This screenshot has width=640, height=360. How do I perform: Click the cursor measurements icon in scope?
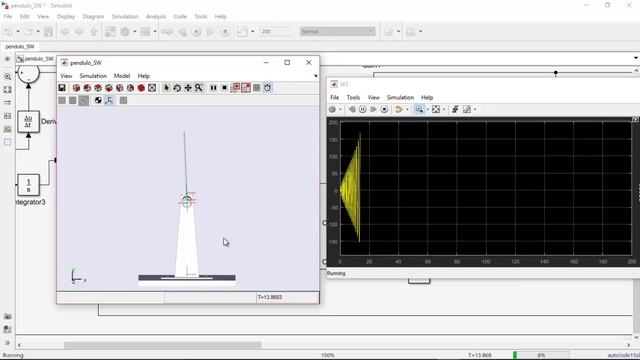467,109
